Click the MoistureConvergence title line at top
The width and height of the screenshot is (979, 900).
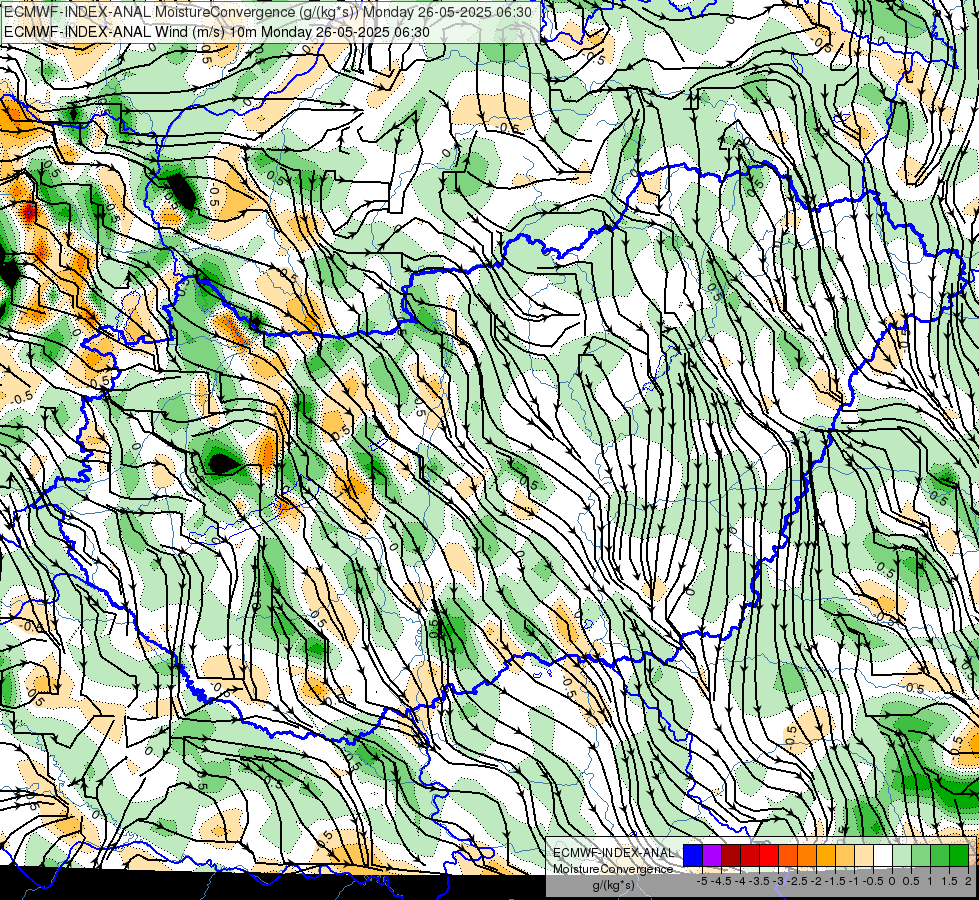[x=268, y=12]
